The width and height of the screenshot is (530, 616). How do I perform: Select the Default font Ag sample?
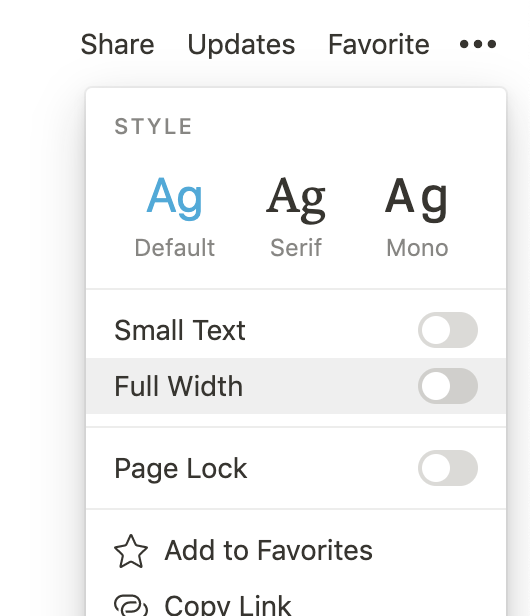(x=174, y=196)
